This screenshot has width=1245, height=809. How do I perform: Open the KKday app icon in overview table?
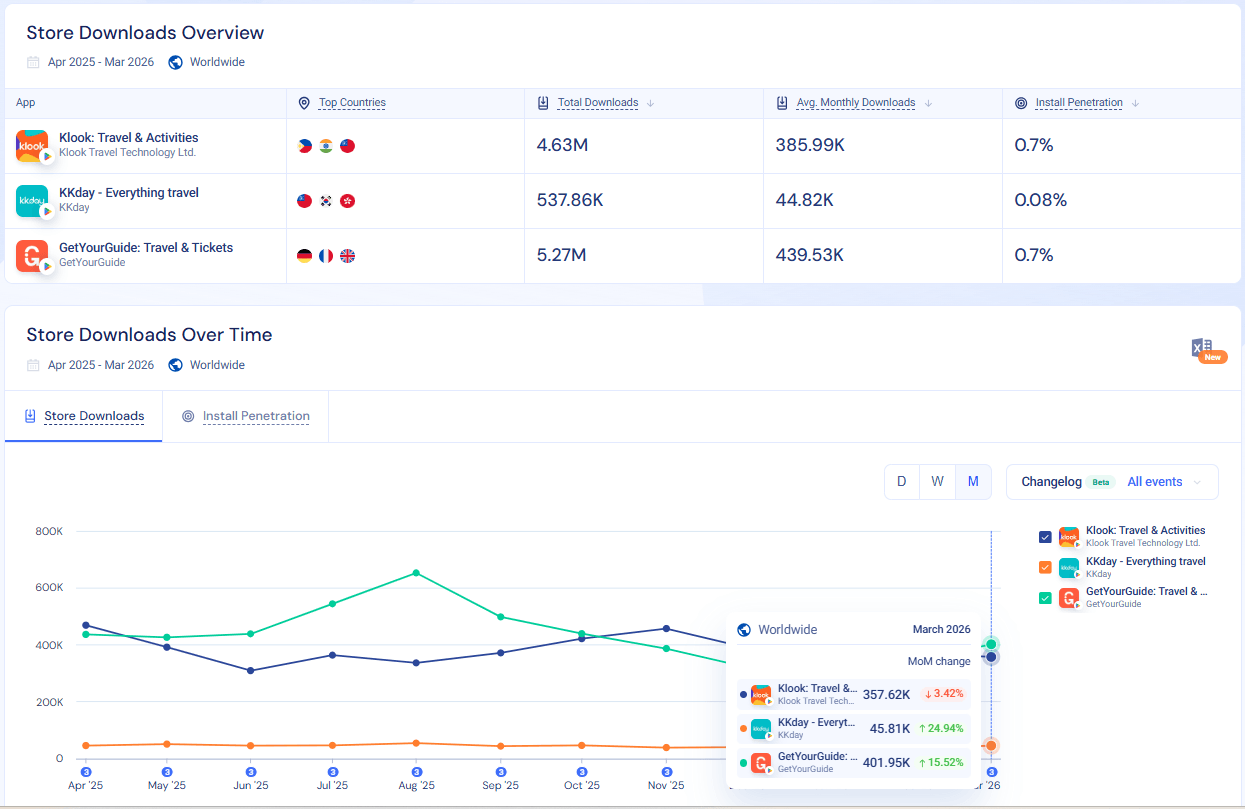[x=32, y=201]
